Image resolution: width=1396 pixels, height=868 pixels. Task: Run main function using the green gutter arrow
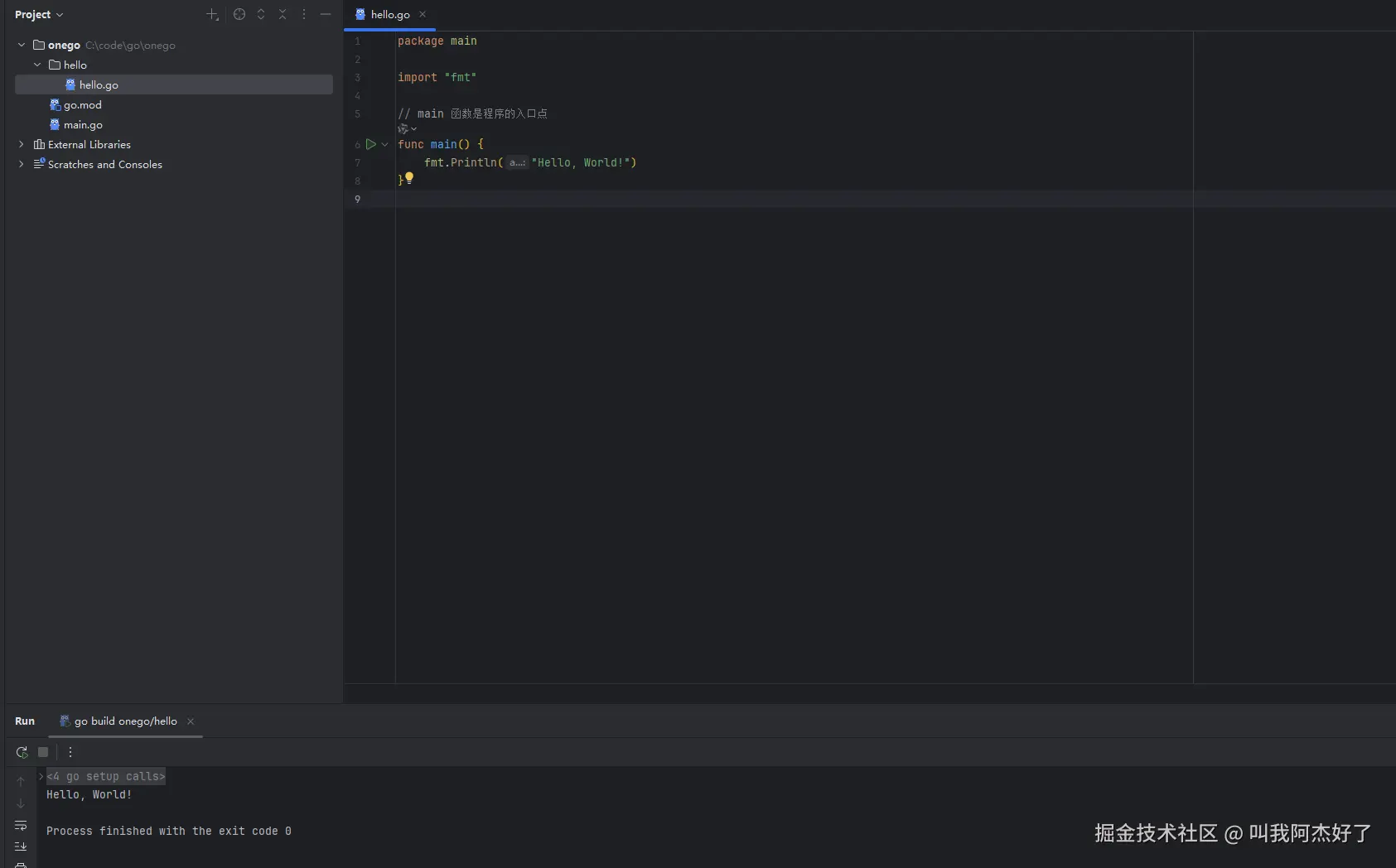[371, 144]
